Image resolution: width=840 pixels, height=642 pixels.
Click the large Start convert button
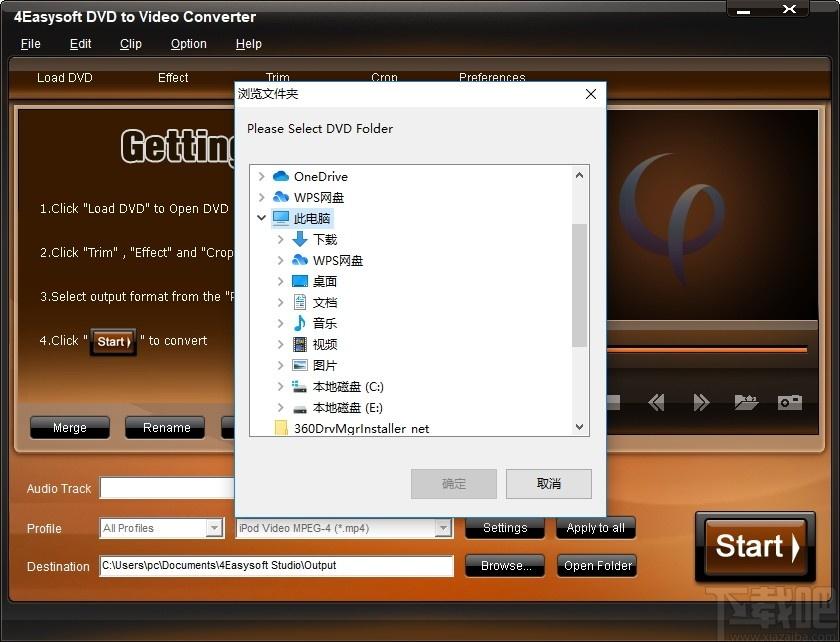755,547
